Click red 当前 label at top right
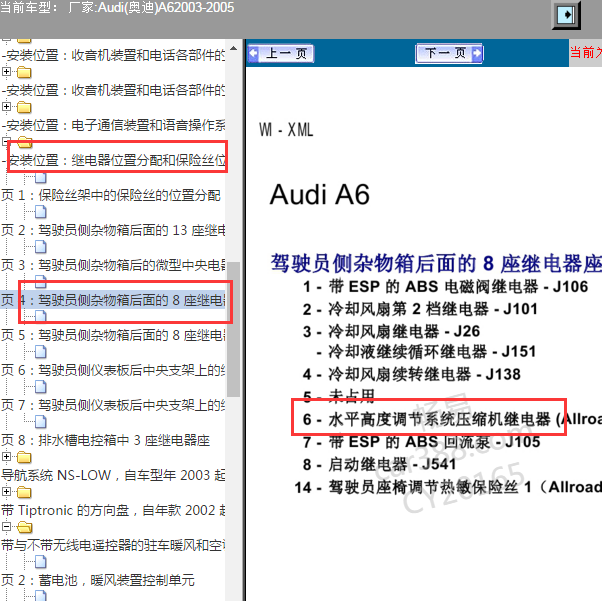Screen dimensions: 602x601 point(585,51)
